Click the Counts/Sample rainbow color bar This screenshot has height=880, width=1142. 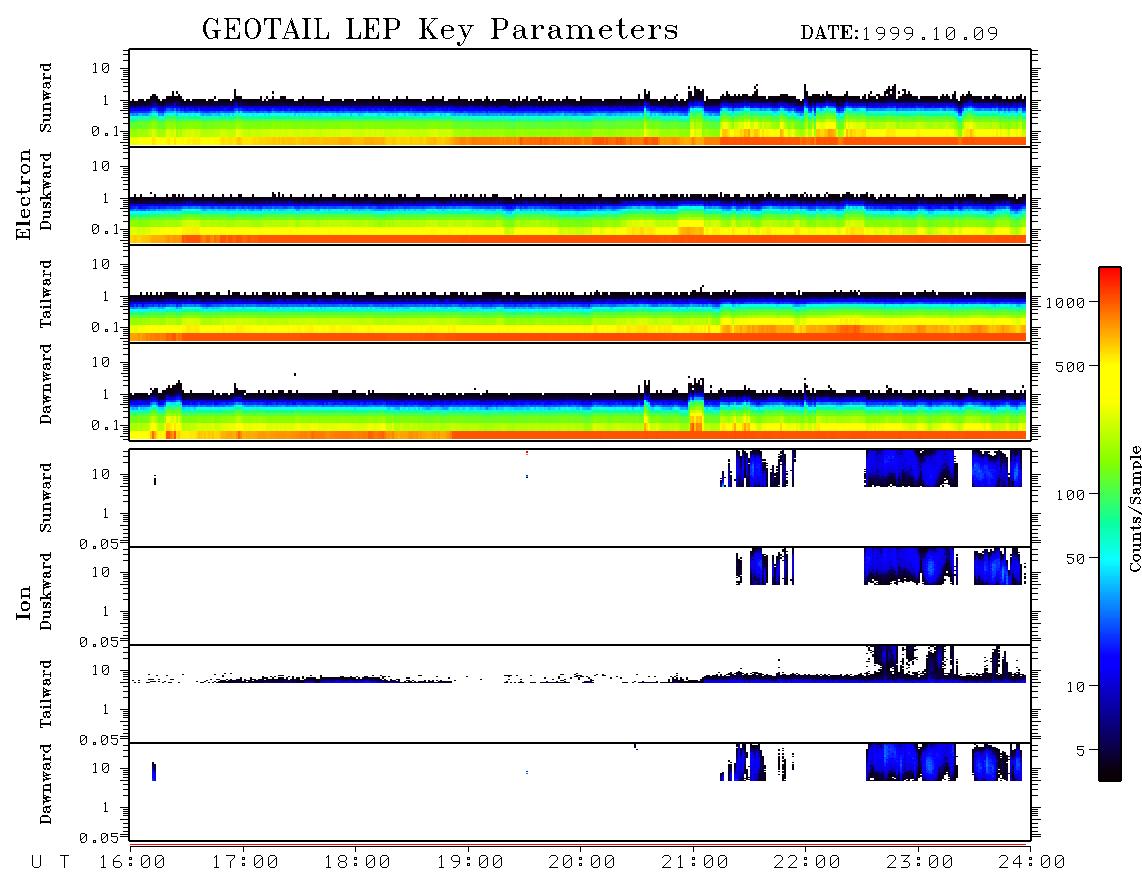[x=1110, y=524]
